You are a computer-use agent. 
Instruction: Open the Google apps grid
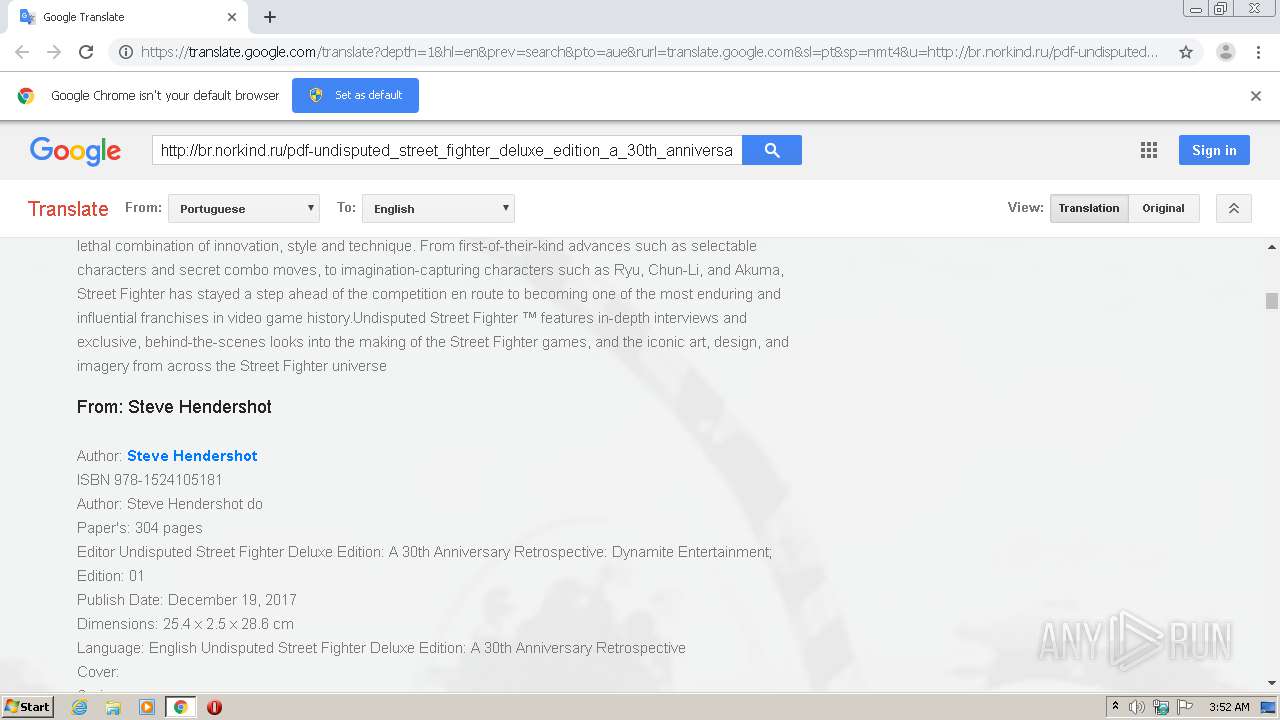1149,150
